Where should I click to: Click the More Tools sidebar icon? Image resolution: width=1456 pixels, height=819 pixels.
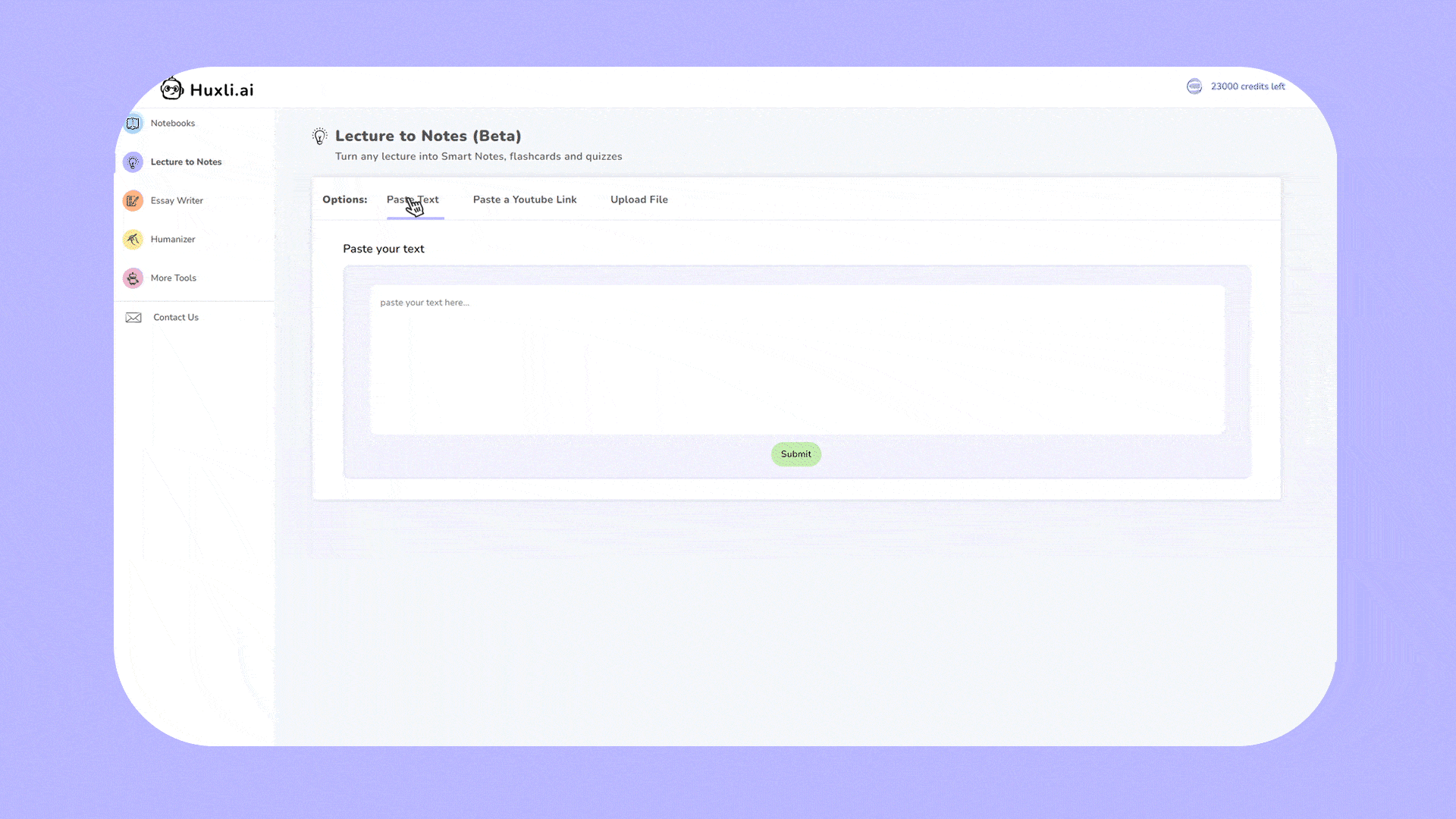(x=133, y=278)
